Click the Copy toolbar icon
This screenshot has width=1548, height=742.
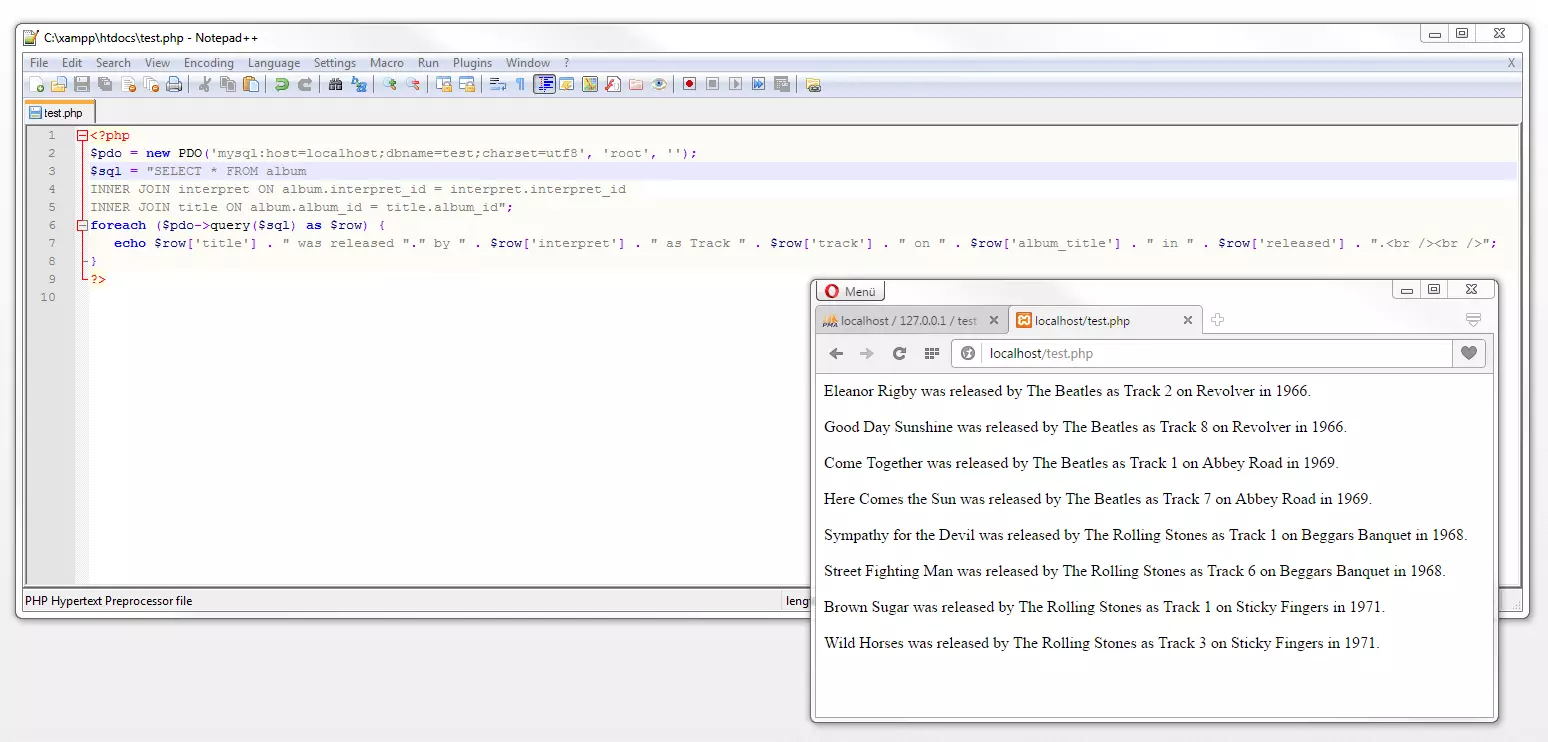(x=228, y=85)
